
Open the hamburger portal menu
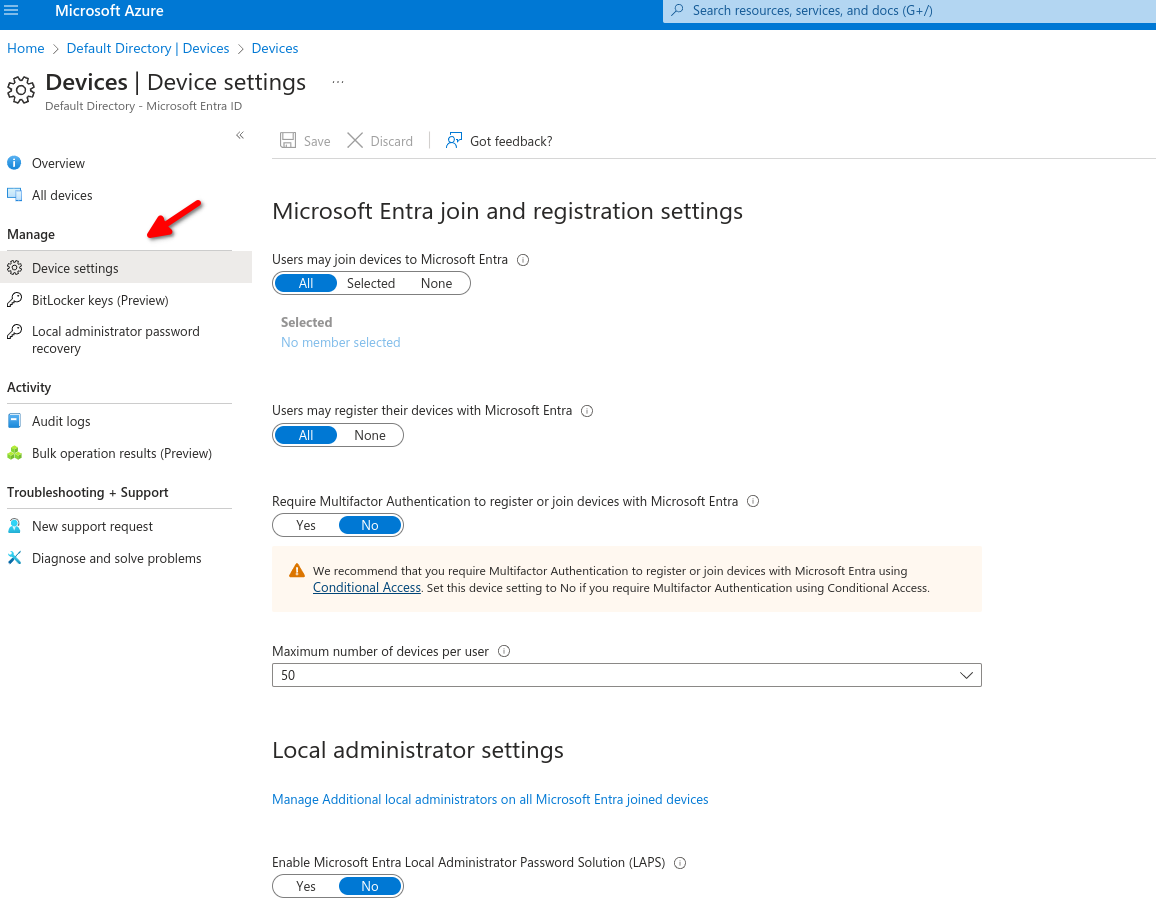pyautogui.click(x=12, y=11)
